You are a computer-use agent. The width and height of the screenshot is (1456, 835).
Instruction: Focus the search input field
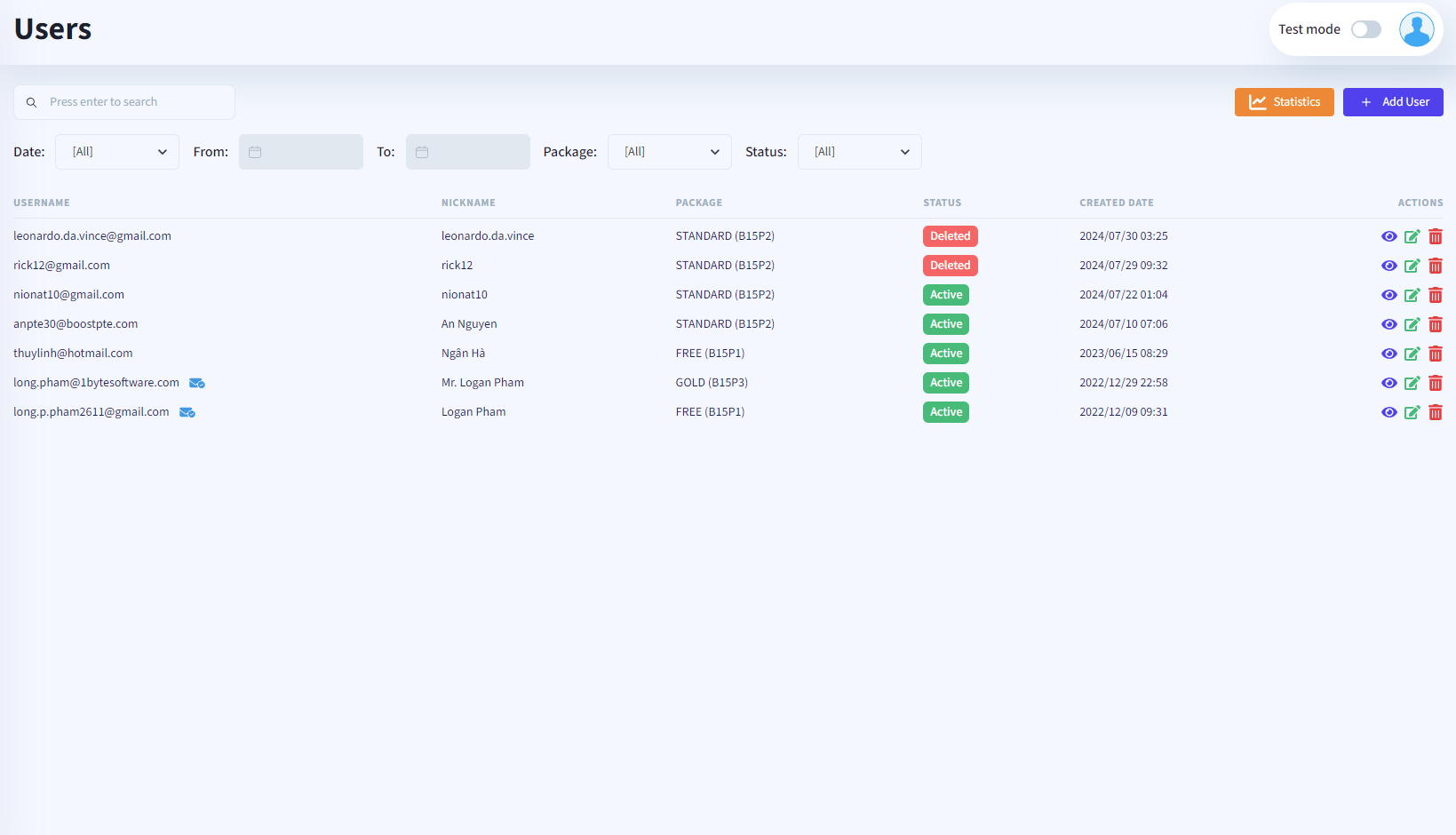133,102
